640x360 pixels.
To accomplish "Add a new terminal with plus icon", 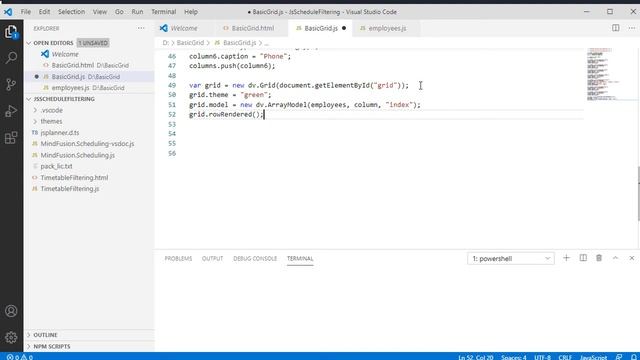I will pos(566,258).
